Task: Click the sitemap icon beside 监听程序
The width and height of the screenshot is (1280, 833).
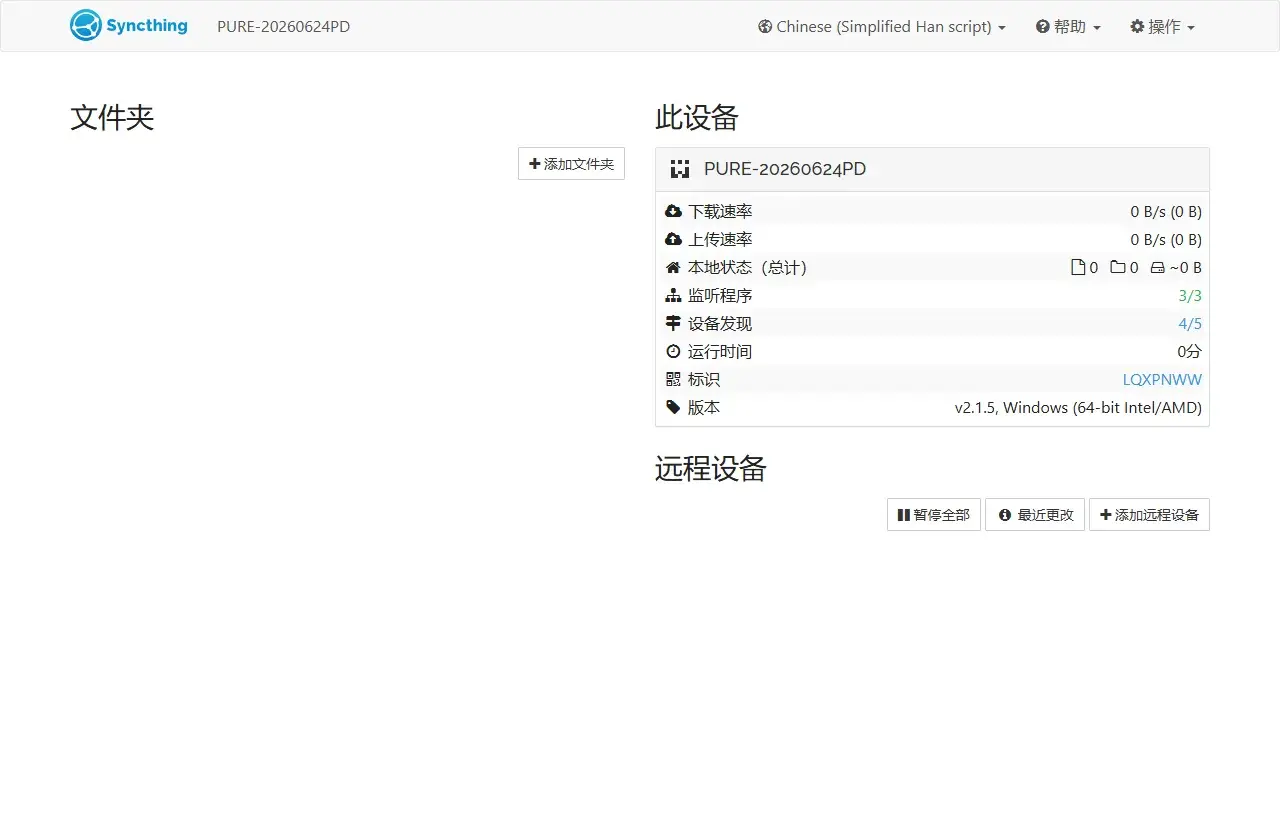Action: coord(673,296)
